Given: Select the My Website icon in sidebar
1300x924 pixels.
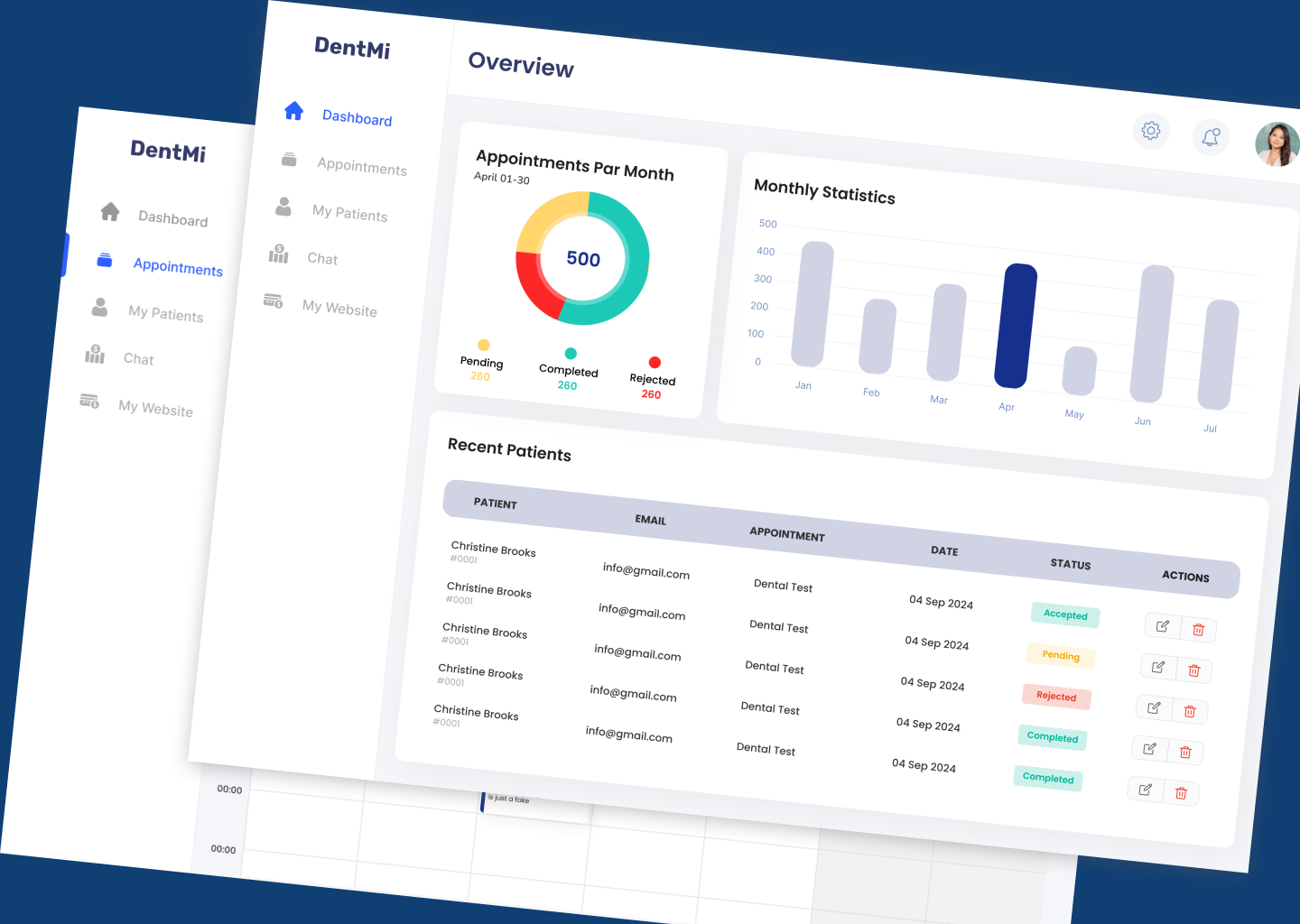Looking at the screenshot, I should (274, 301).
